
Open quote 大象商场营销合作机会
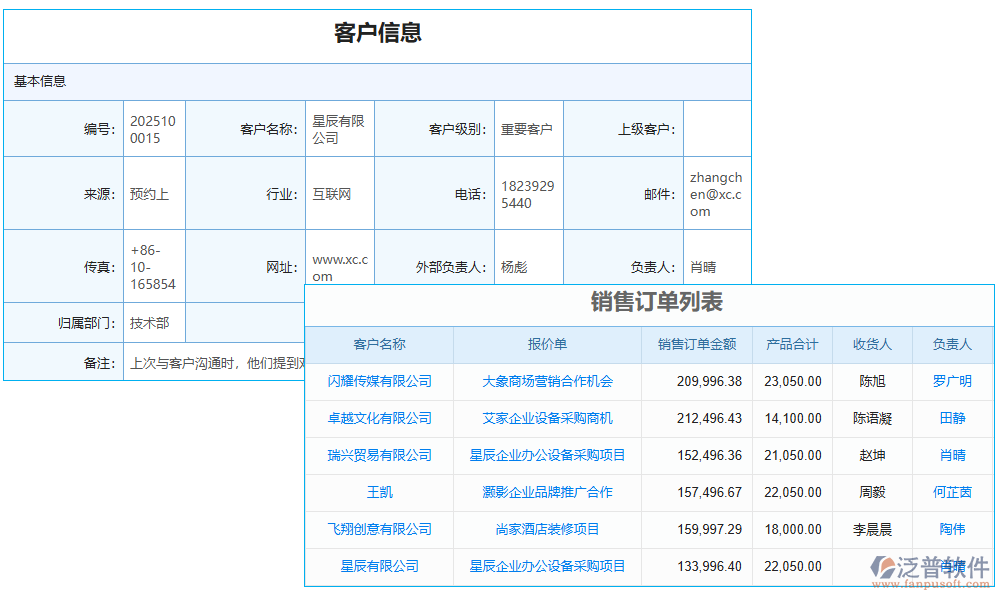(x=547, y=381)
